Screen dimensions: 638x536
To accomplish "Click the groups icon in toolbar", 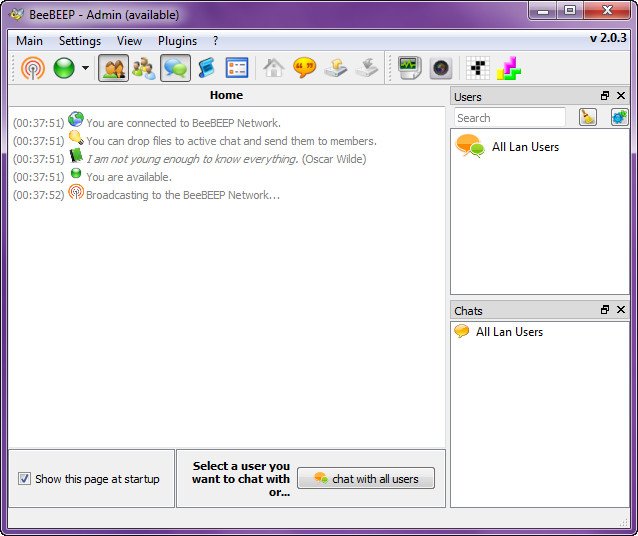I will click(x=144, y=68).
